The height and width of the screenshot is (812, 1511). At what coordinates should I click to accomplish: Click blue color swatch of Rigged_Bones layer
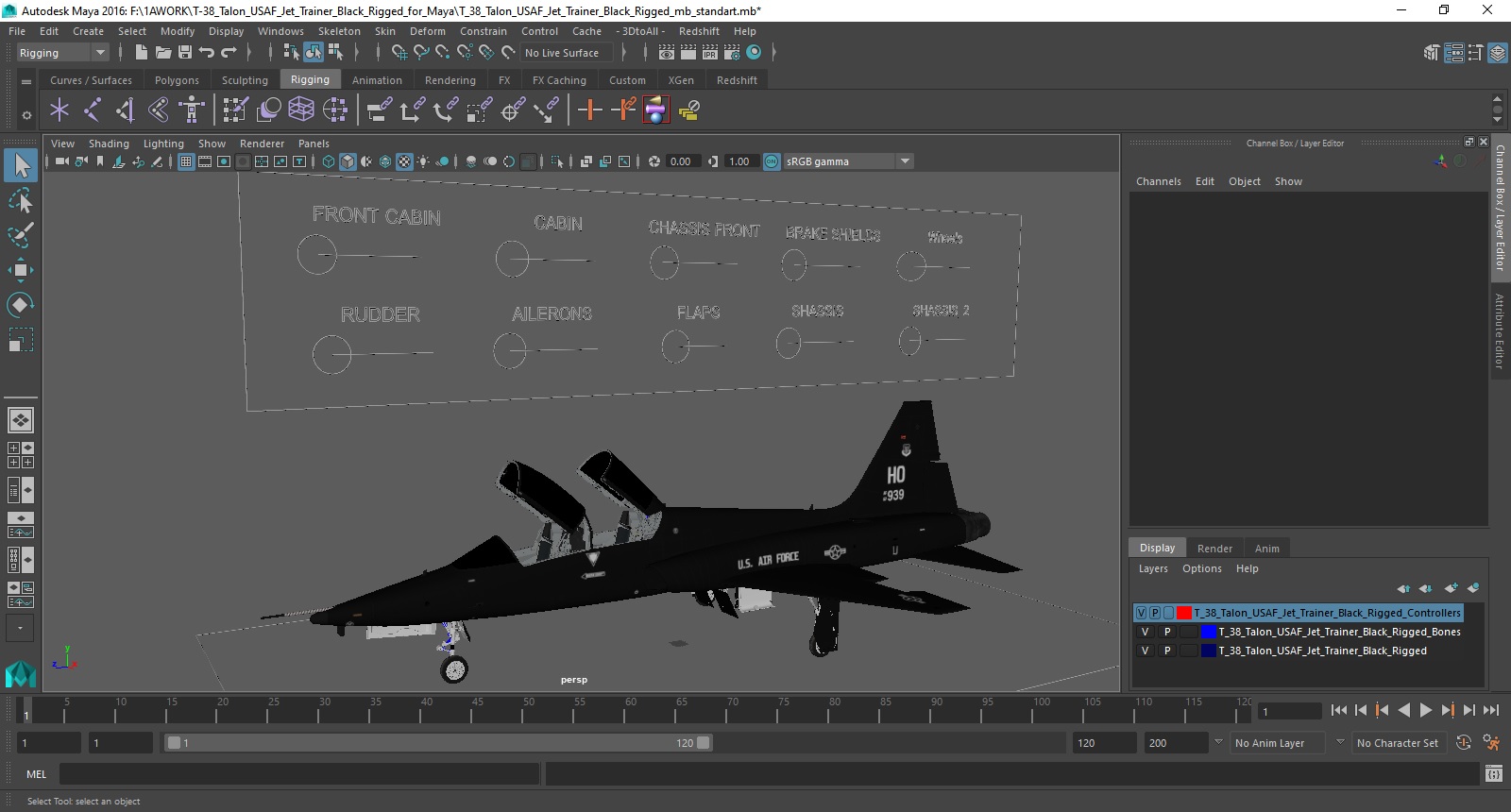pos(1208,632)
